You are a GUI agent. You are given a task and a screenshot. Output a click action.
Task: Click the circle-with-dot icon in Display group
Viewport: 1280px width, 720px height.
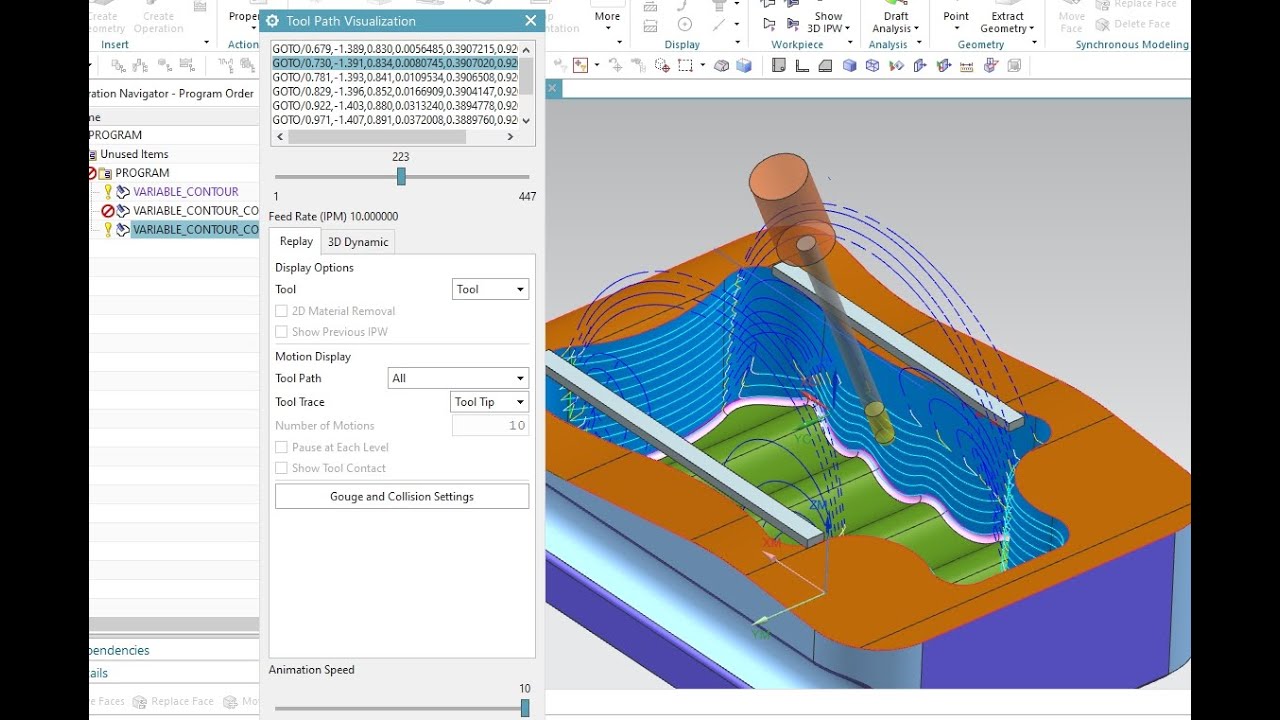(x=685, y=23)
